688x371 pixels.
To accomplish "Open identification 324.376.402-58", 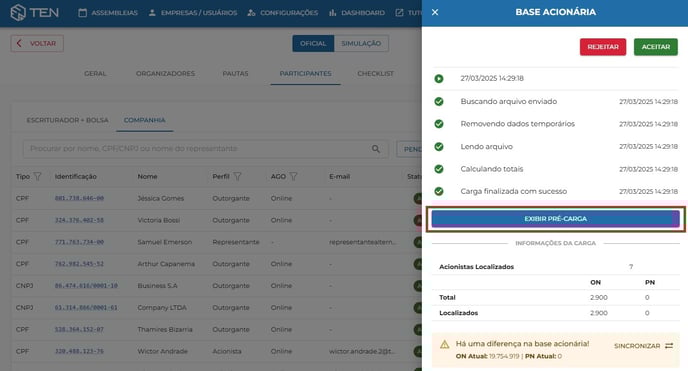I will click(x=79, y=220).
